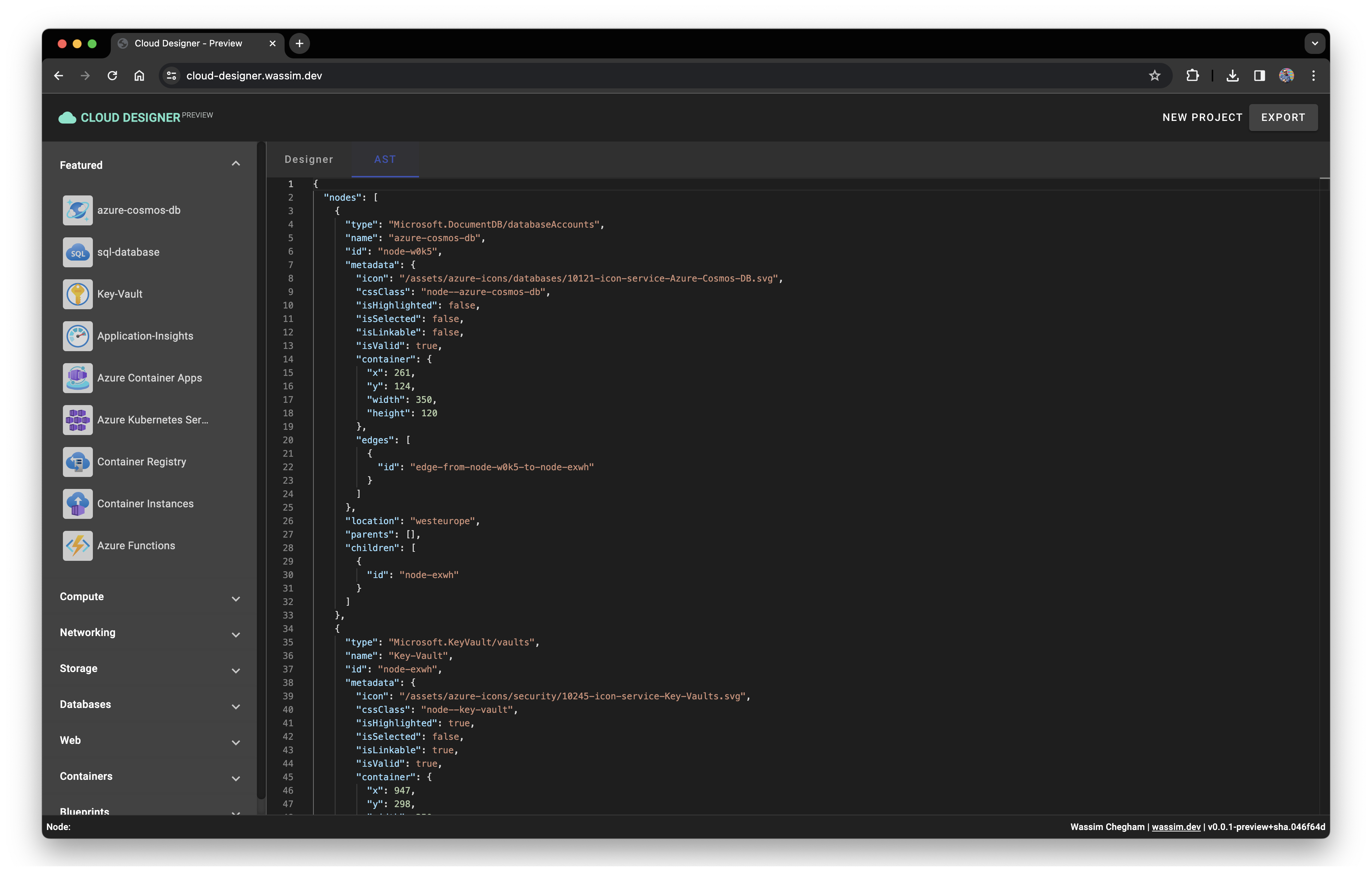Pick the sql-database icon
The image size is (1372, 894).
[x=78, y=252]
